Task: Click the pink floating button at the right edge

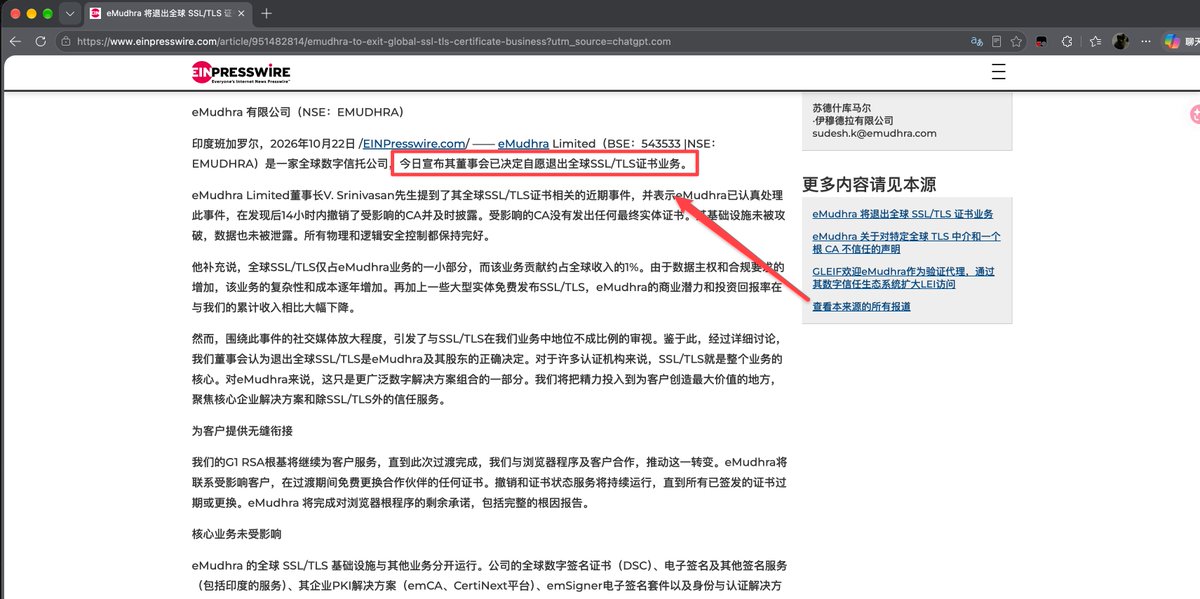Action: click(x=1194, y=114)
